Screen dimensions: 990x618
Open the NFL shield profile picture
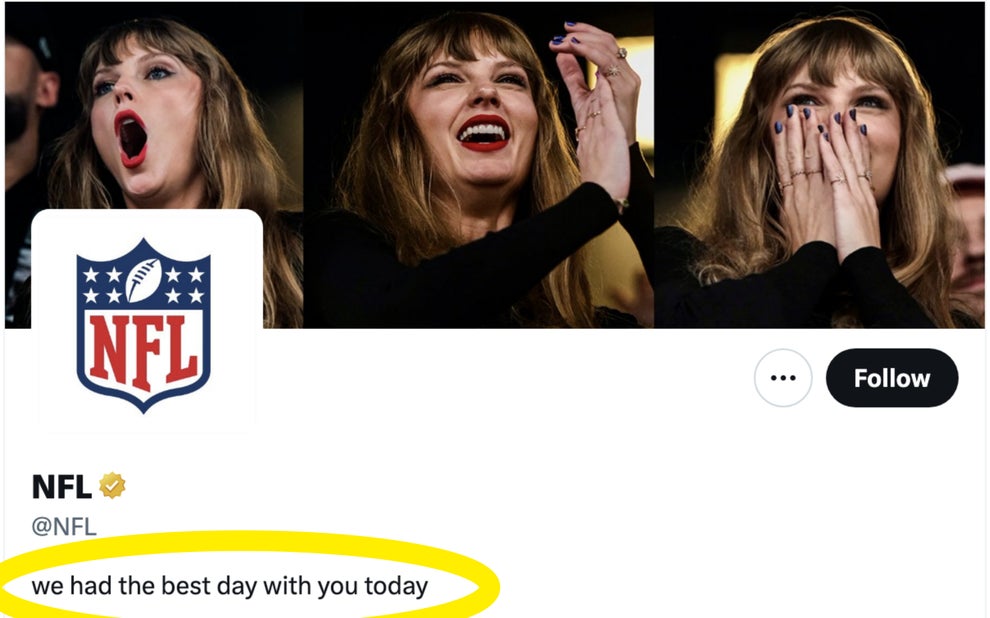[x=144, y=324]
